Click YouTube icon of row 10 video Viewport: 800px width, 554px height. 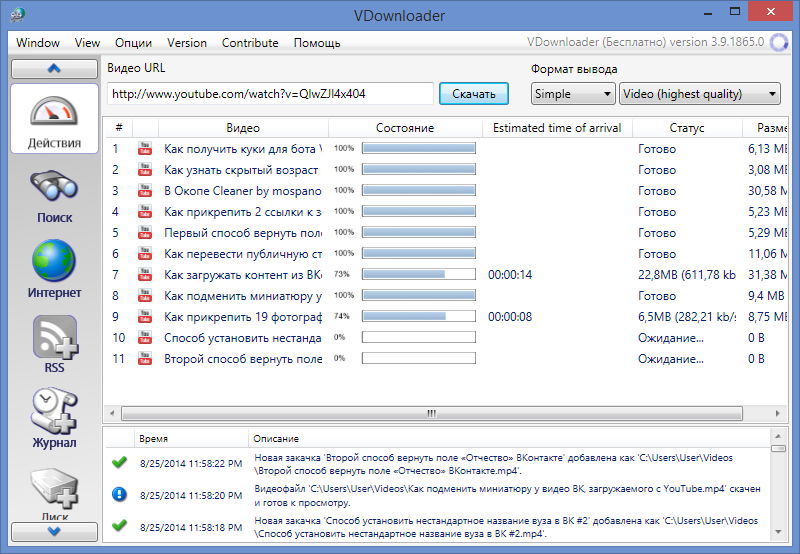[145, 338]
